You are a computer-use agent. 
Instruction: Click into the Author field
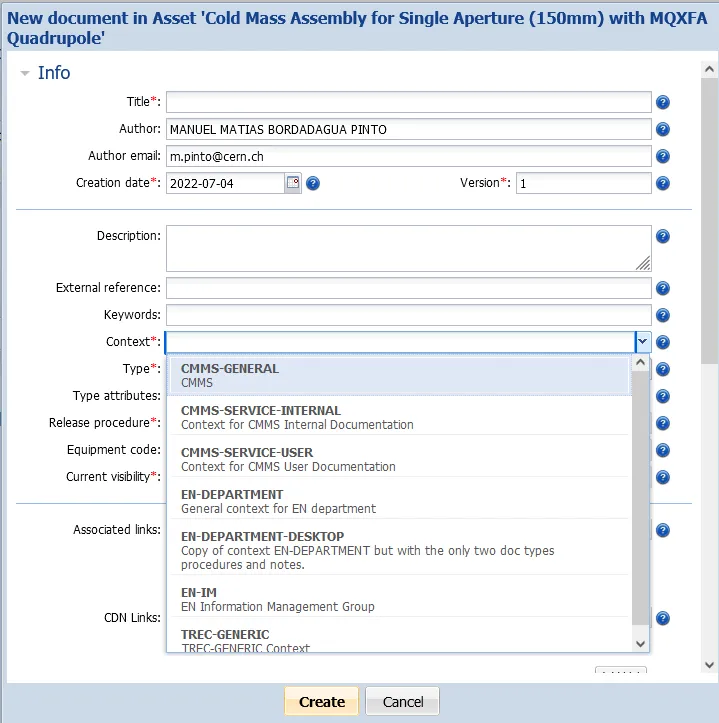(x=409, y=129)
